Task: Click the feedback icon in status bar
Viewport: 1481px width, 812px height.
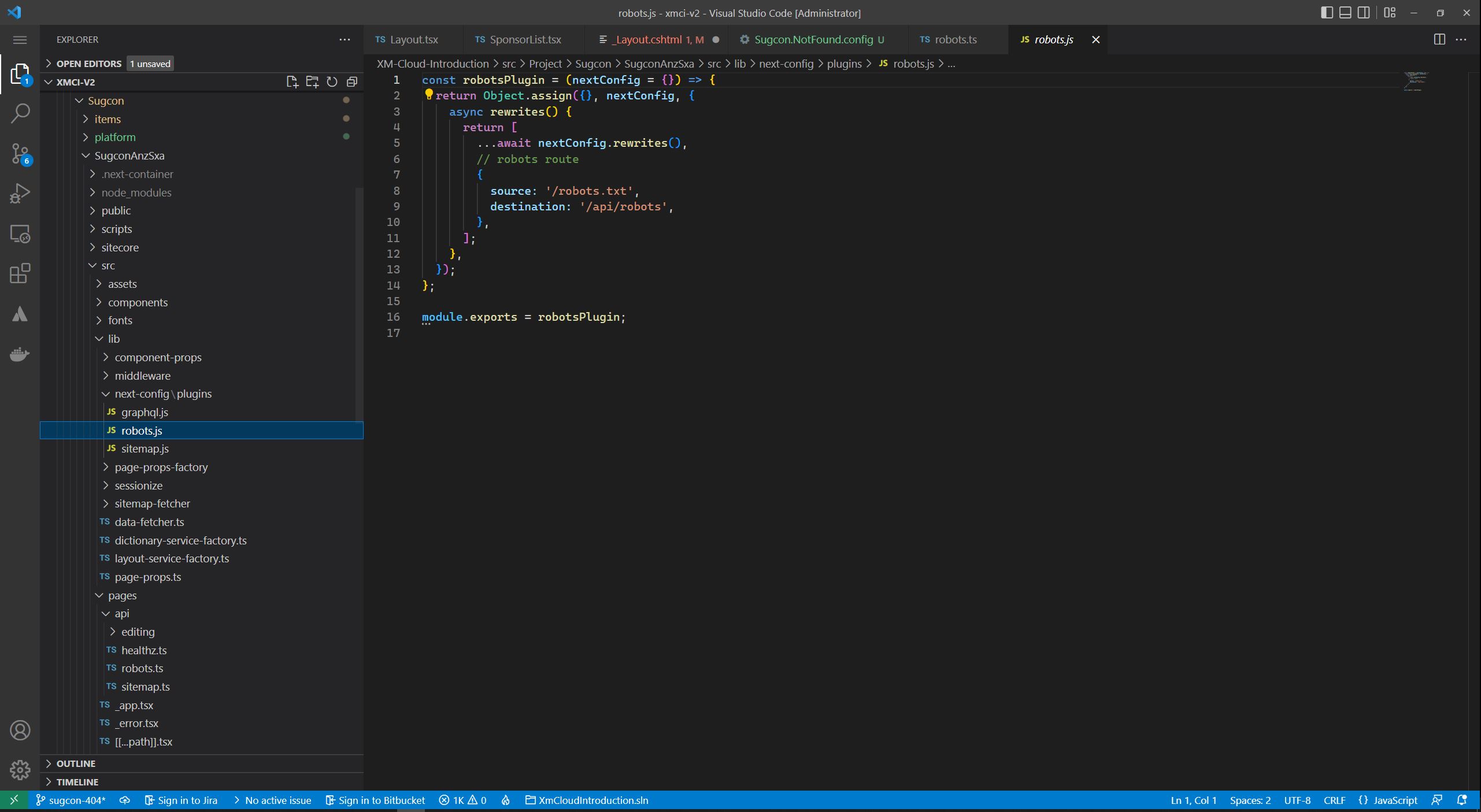Action: click(1436, 800)
